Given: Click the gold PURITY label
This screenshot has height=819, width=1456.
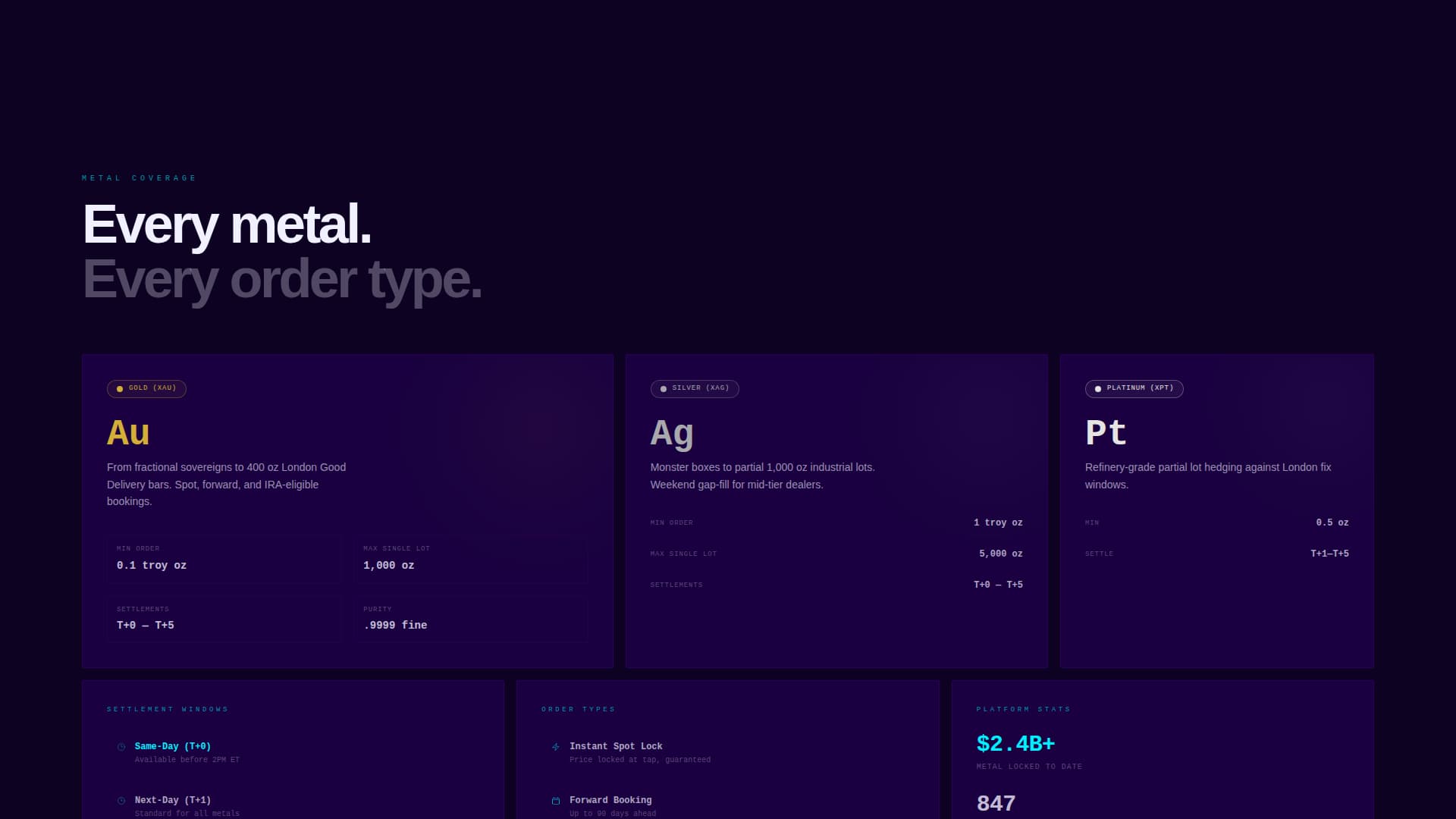Looking at the screenshot, I should (378, 610).
